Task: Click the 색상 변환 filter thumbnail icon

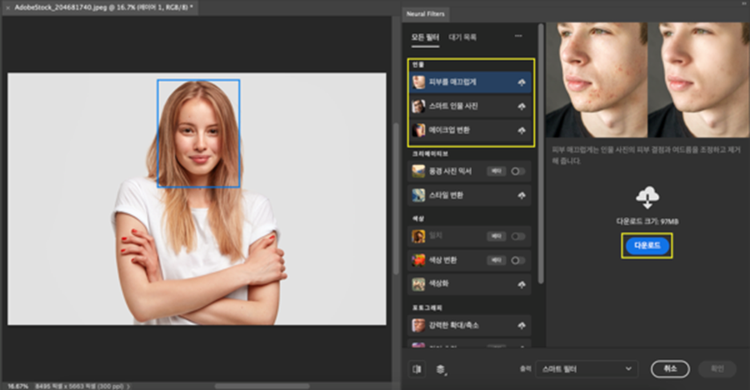Action: 419,260
